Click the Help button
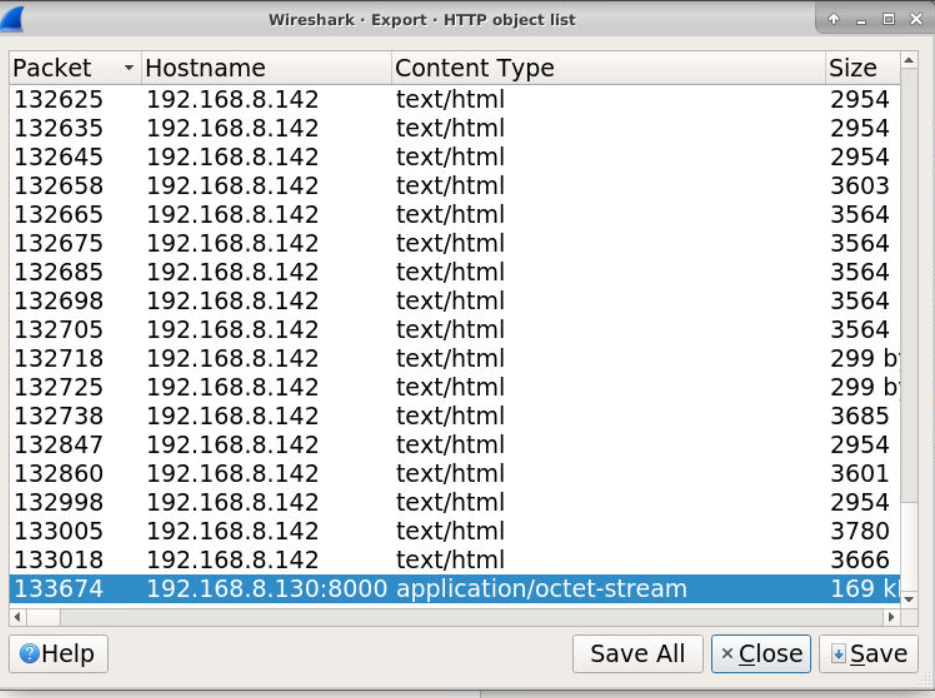This screenshot has height=698, width=935. (x=58, y=654)
